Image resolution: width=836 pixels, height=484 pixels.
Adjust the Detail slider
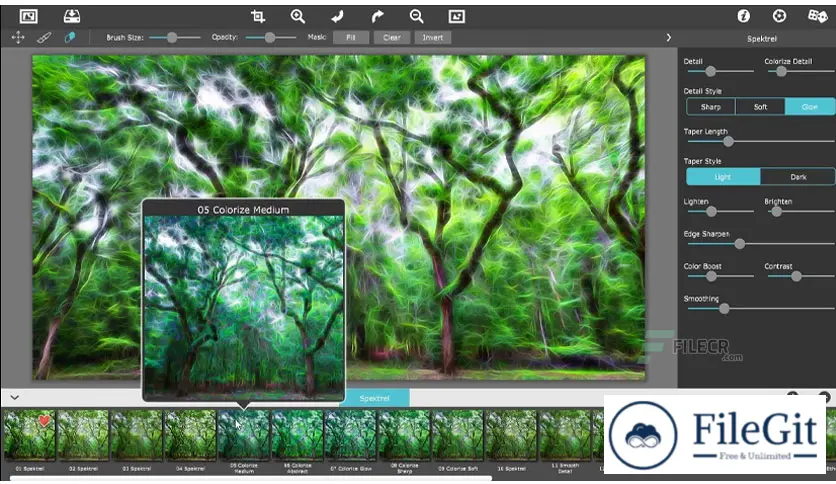[720, 71]
